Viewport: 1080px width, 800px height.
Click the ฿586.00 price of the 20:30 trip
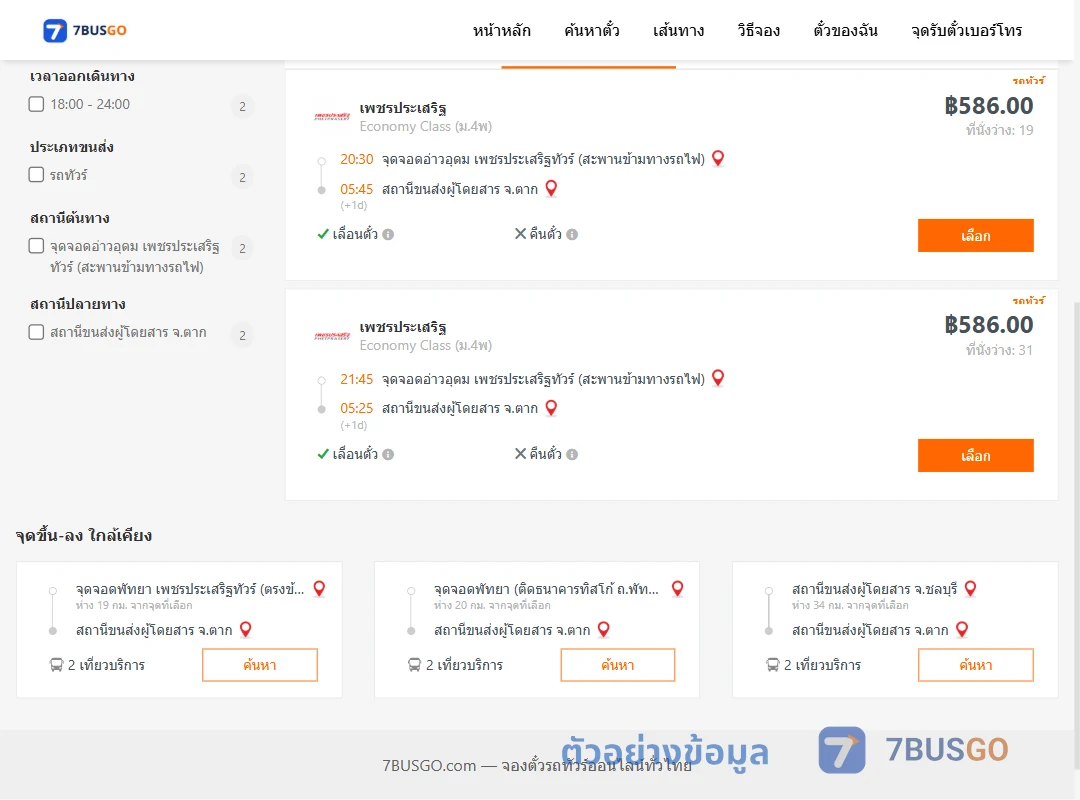tap(988, 105)
